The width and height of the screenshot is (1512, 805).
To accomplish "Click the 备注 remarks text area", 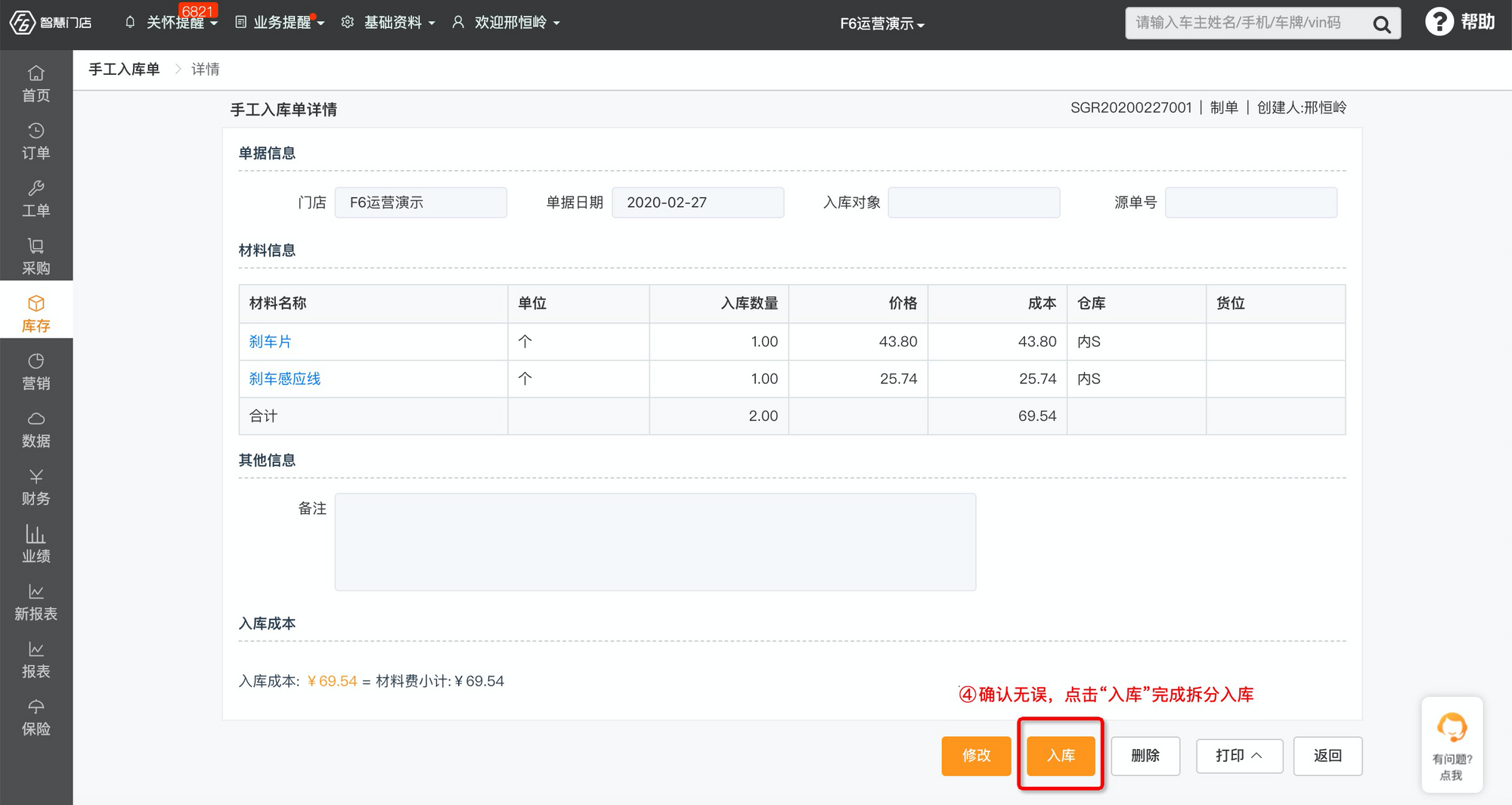I will [x=655, y=542].
